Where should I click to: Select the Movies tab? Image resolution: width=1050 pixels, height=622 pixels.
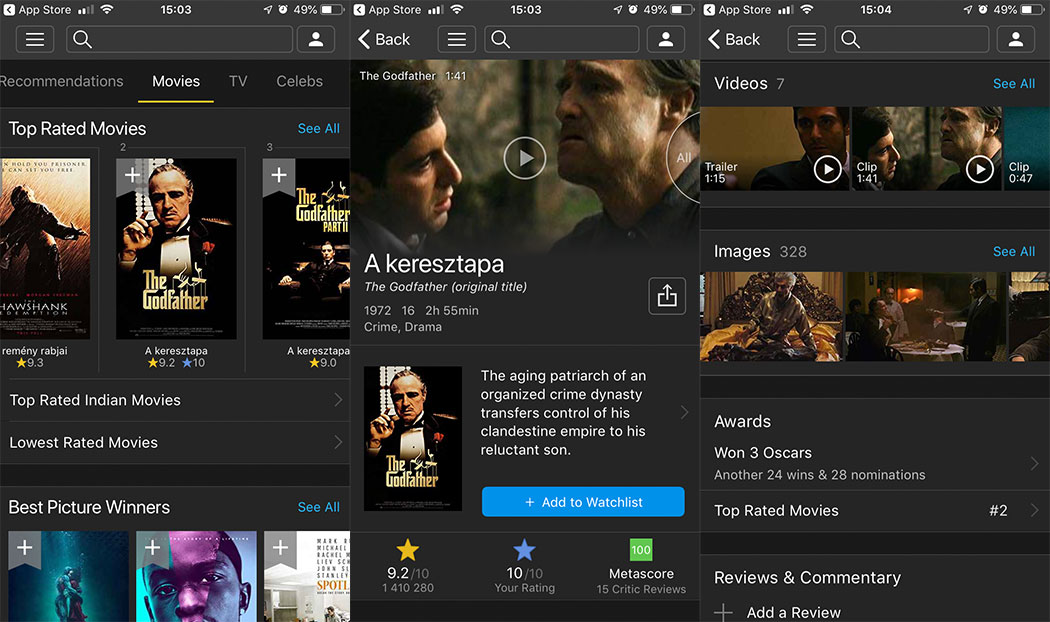pos(176,81)
